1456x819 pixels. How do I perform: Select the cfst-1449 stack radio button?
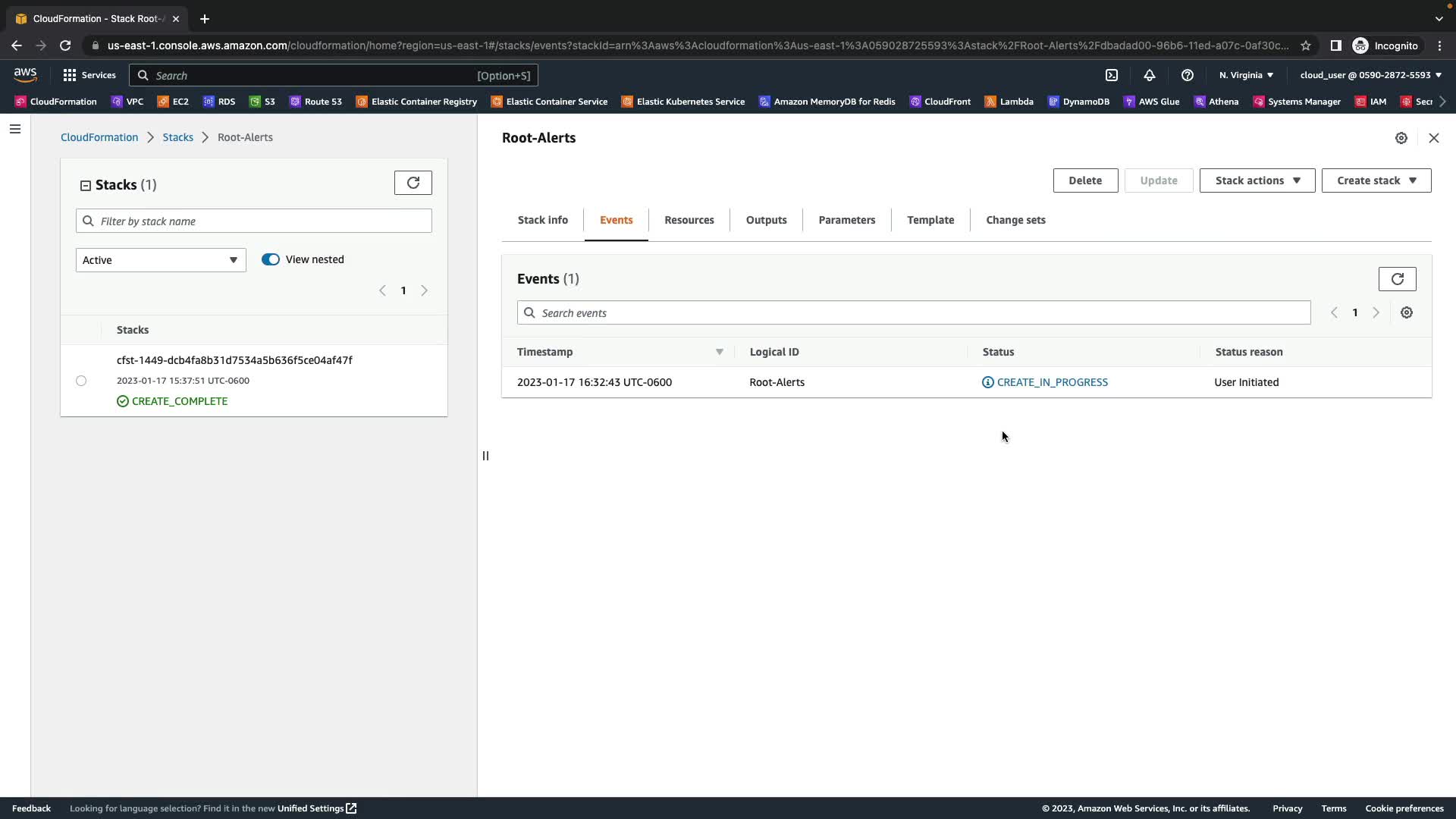tap(81, 381)
